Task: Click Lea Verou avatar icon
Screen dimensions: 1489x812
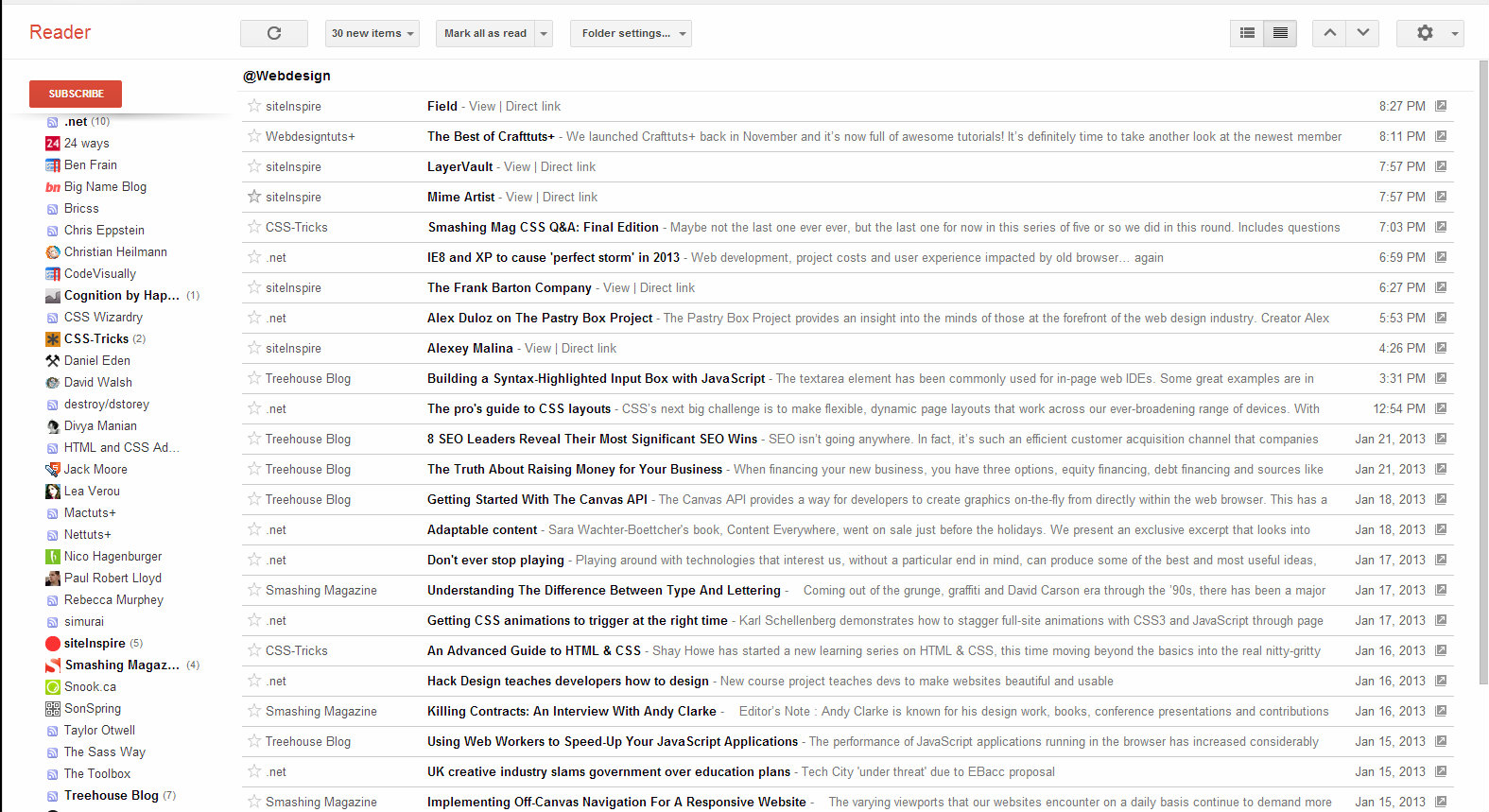Action: pyautogui.click(x=53, y=492)
